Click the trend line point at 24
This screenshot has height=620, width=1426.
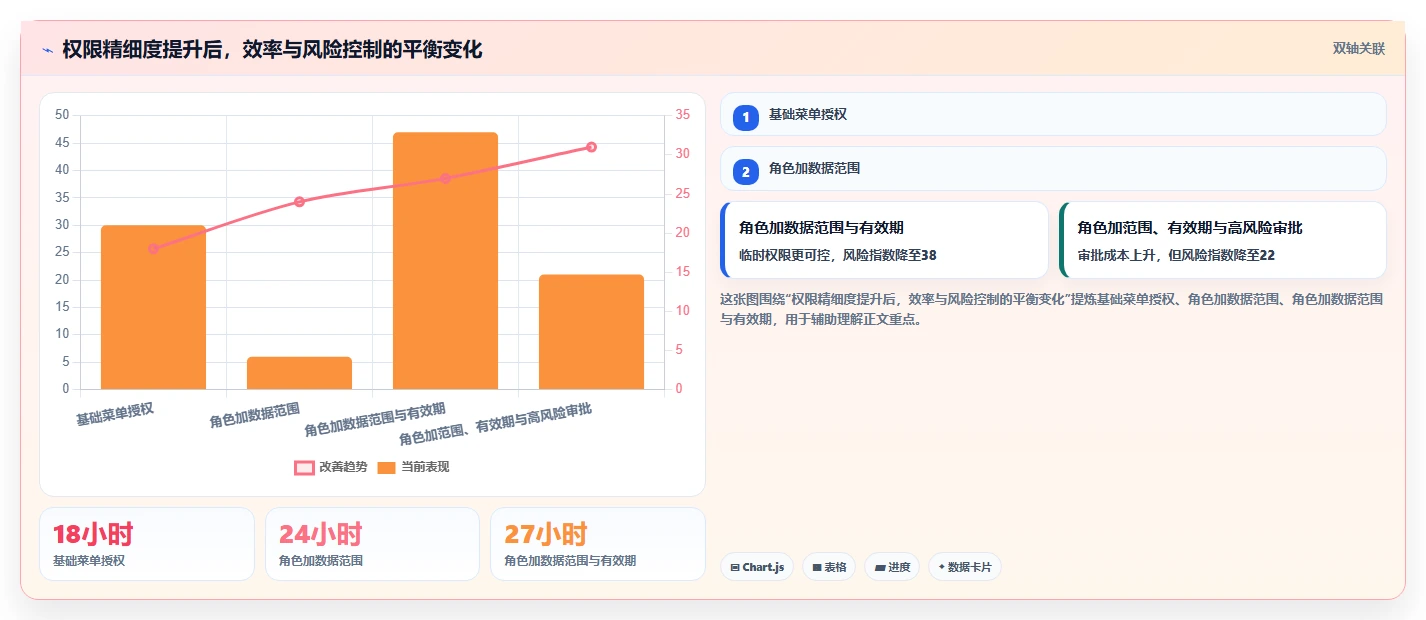click(x=299, y=202)
